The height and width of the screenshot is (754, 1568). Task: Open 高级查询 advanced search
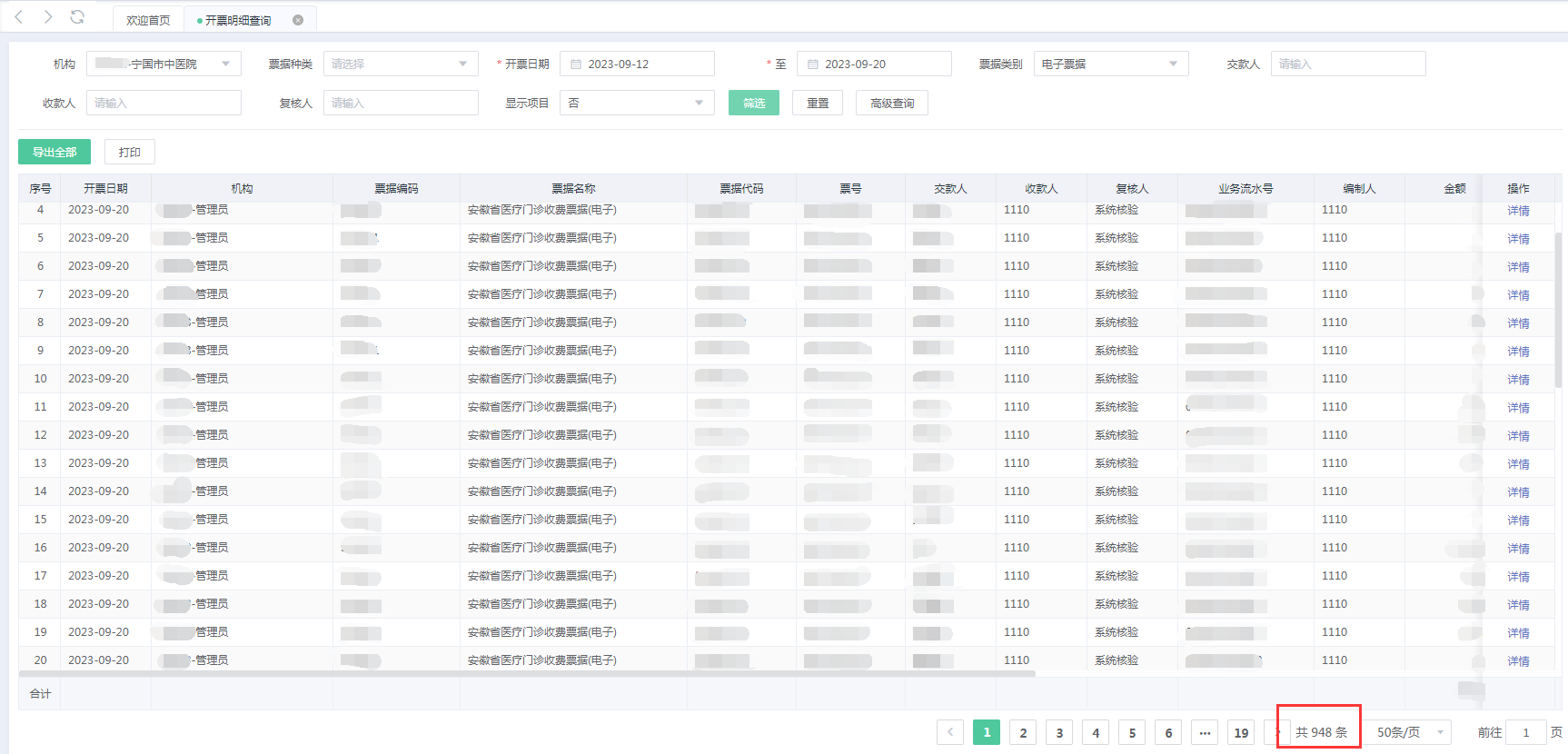click(892, 103)
